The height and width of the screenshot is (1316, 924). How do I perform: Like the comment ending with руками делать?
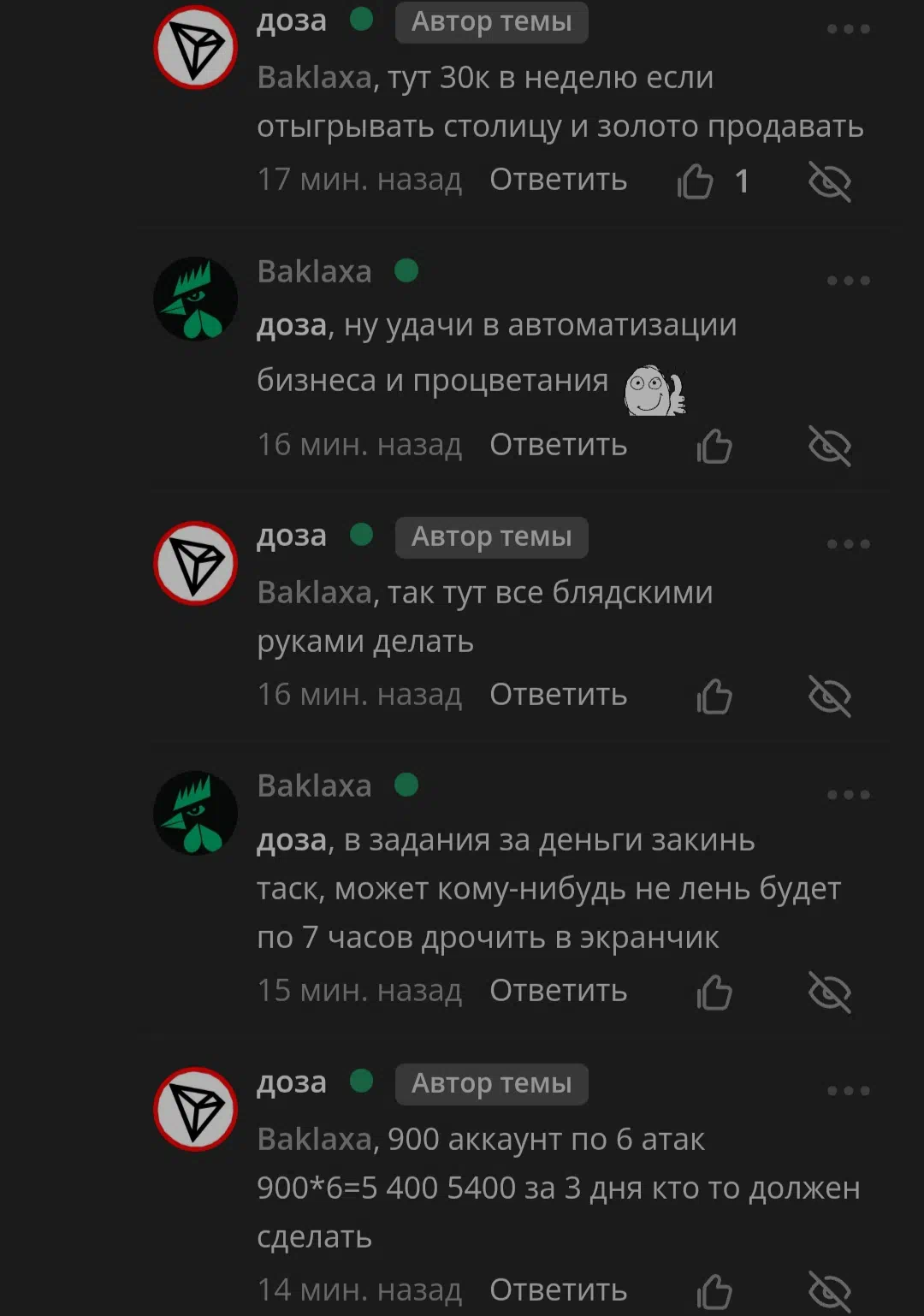click(714, 696)
